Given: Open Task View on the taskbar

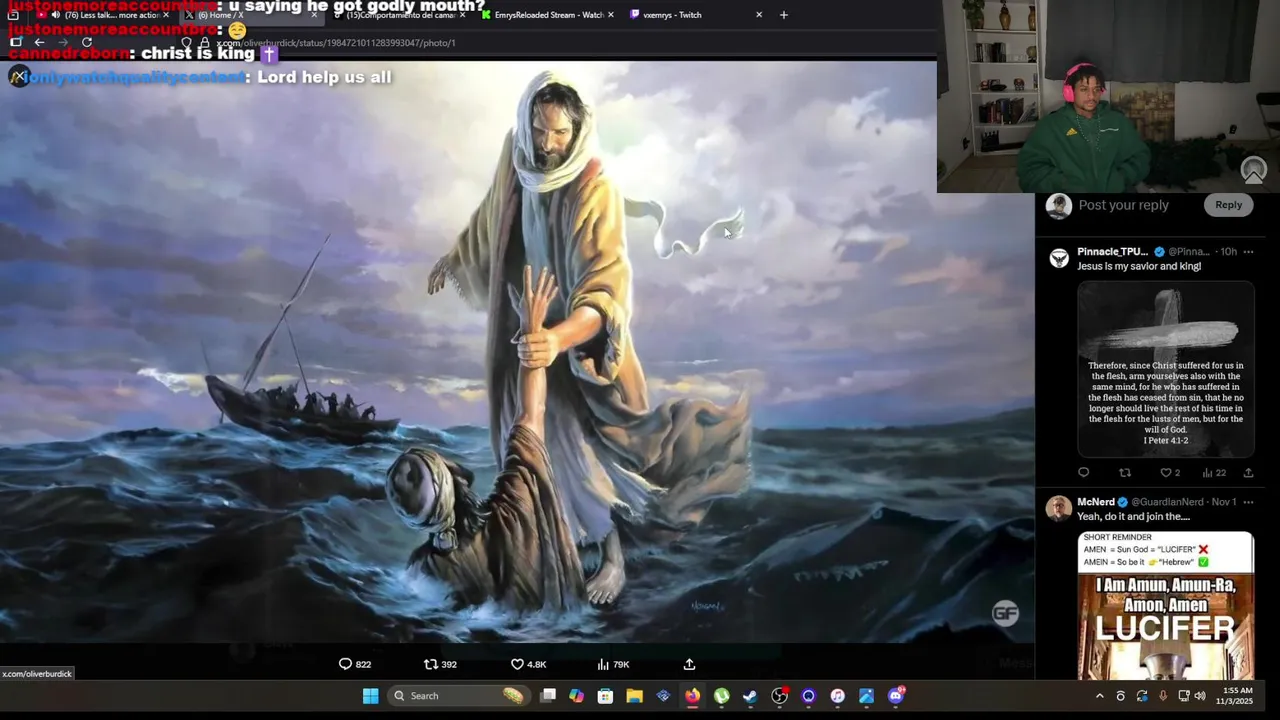Looking at the screenshot, I should coord(548,696).
